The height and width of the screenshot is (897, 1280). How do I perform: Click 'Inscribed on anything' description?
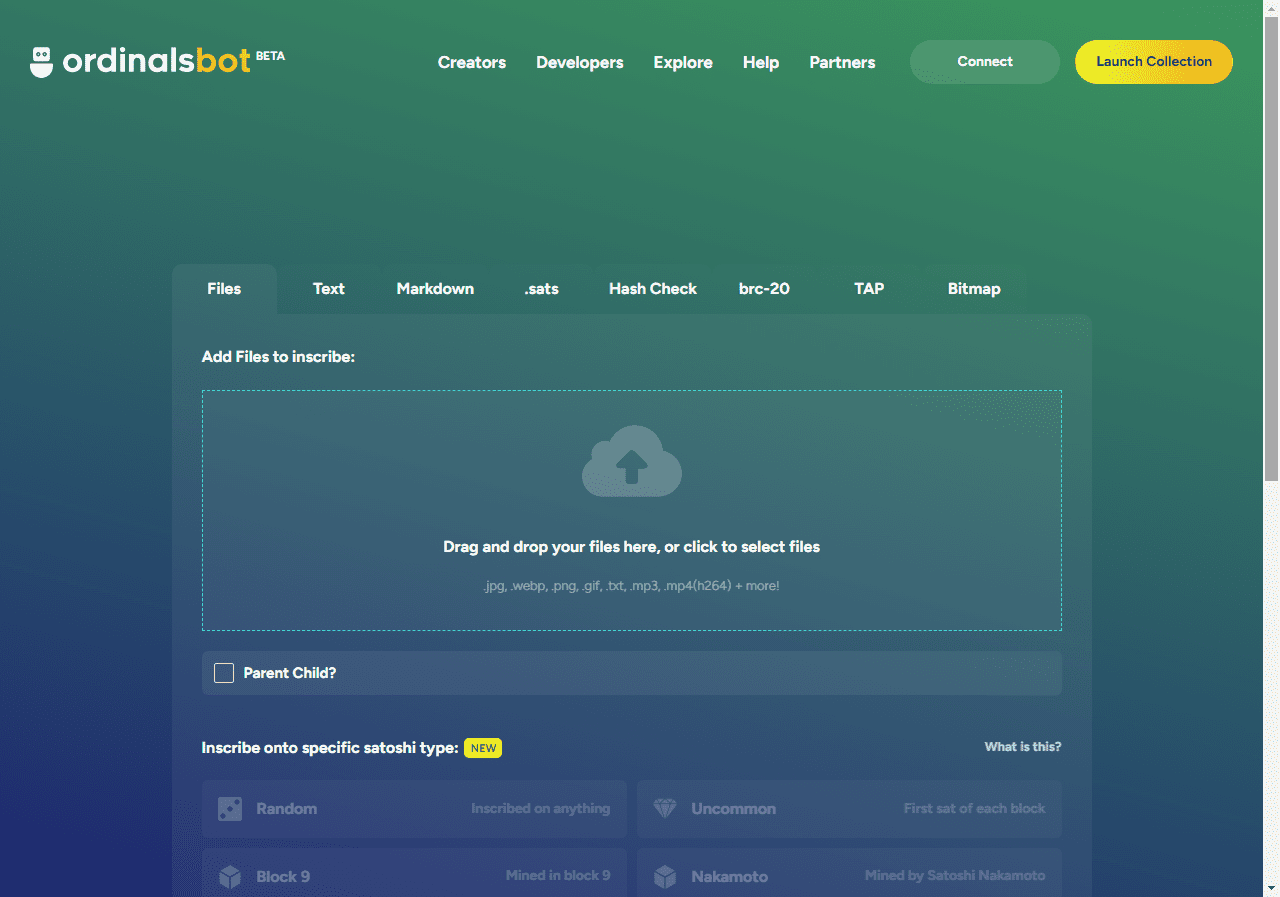click(x=540, y=808)
